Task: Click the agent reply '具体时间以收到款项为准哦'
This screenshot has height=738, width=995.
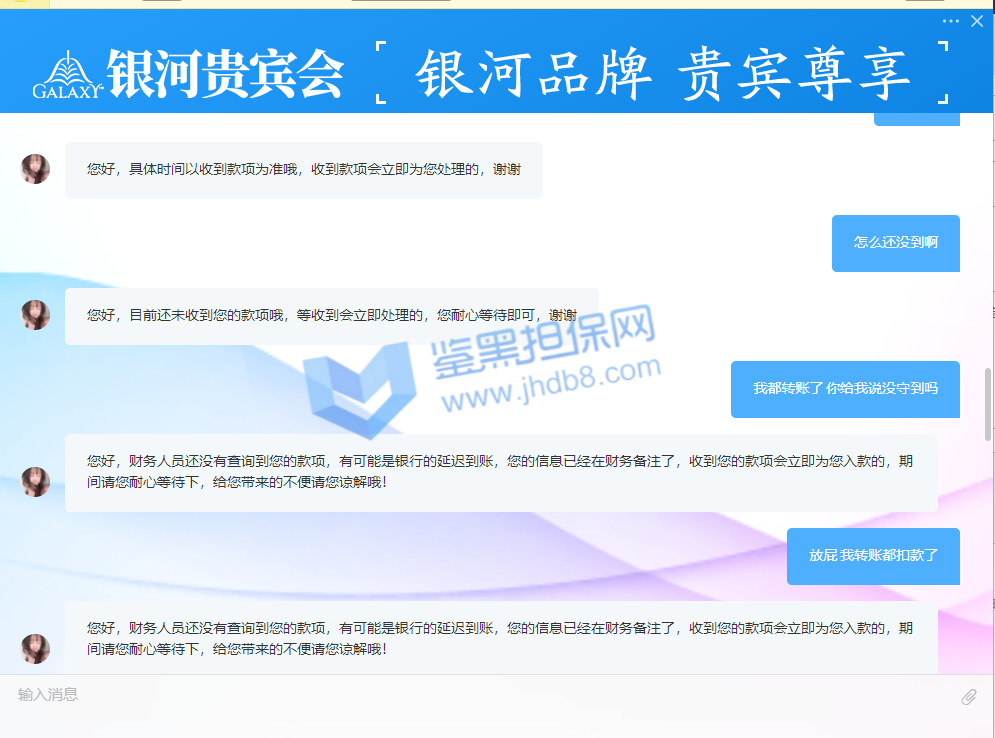Action: [x=303, y=170]
